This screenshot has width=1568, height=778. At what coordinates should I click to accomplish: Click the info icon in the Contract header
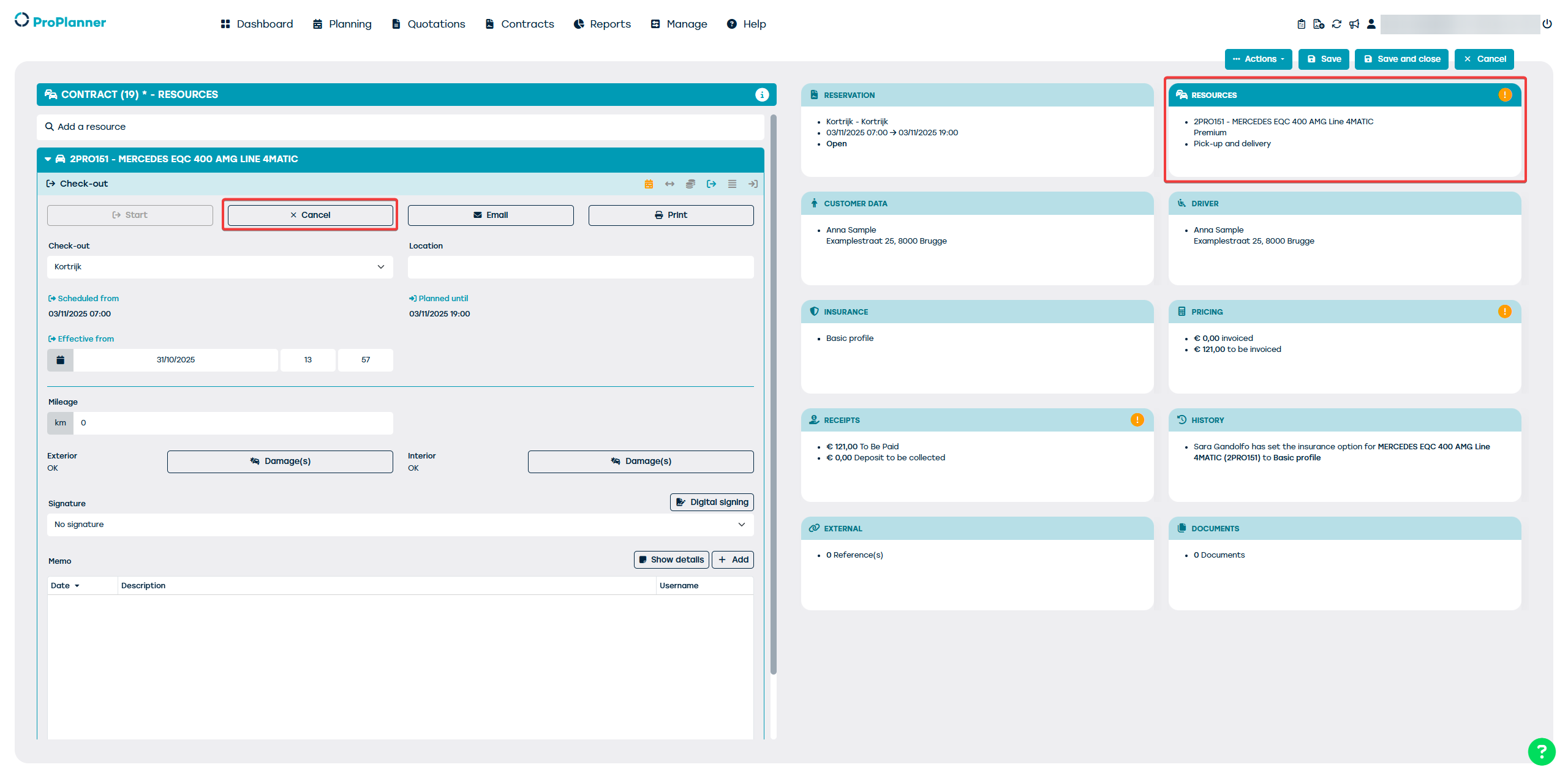[x=761, y=94]
